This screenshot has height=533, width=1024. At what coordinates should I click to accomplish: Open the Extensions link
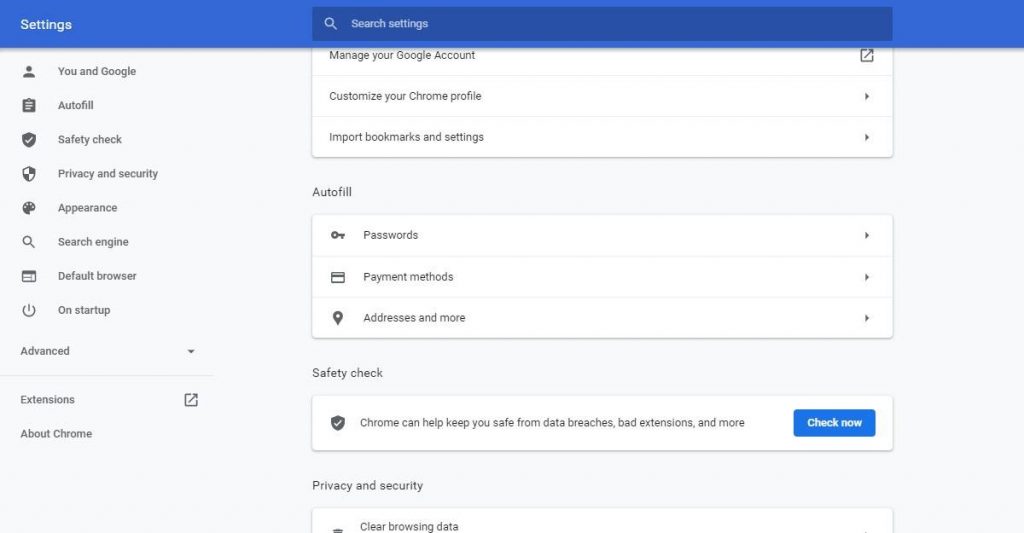coord(47,400)
